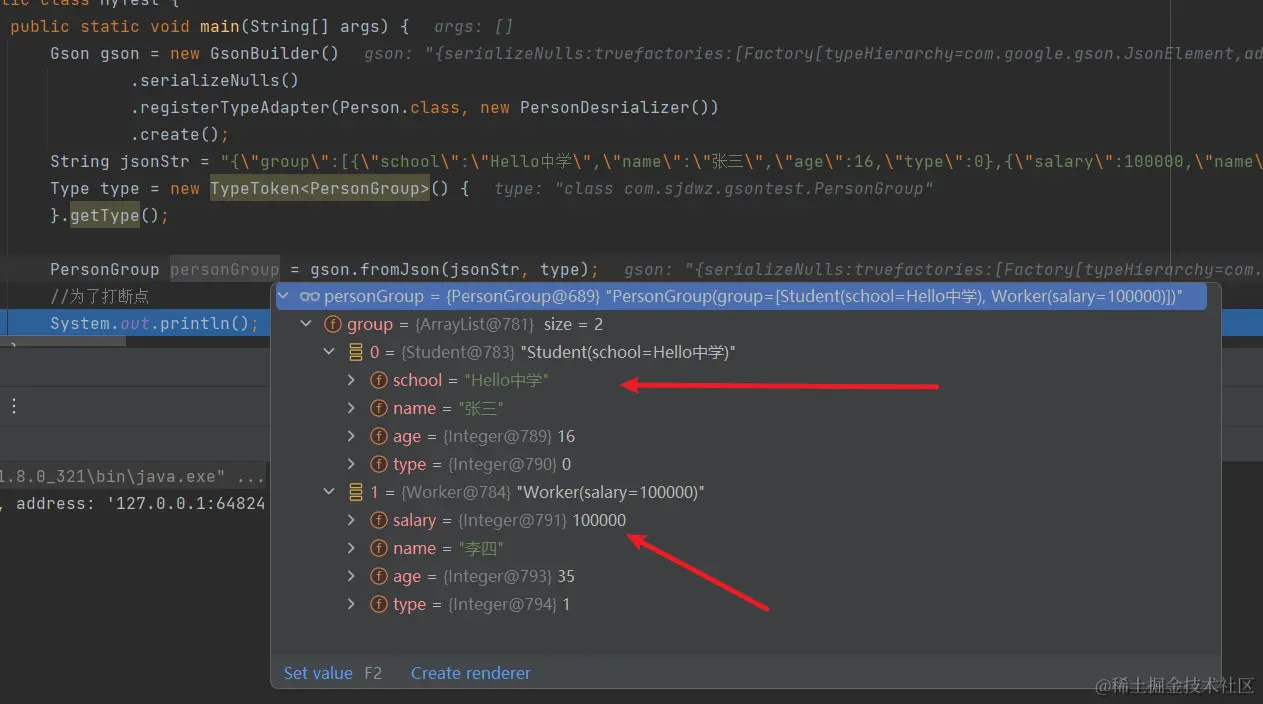1263x704 pixels.
Task: Click the args: [] inline hint
Action: point(473,26)
